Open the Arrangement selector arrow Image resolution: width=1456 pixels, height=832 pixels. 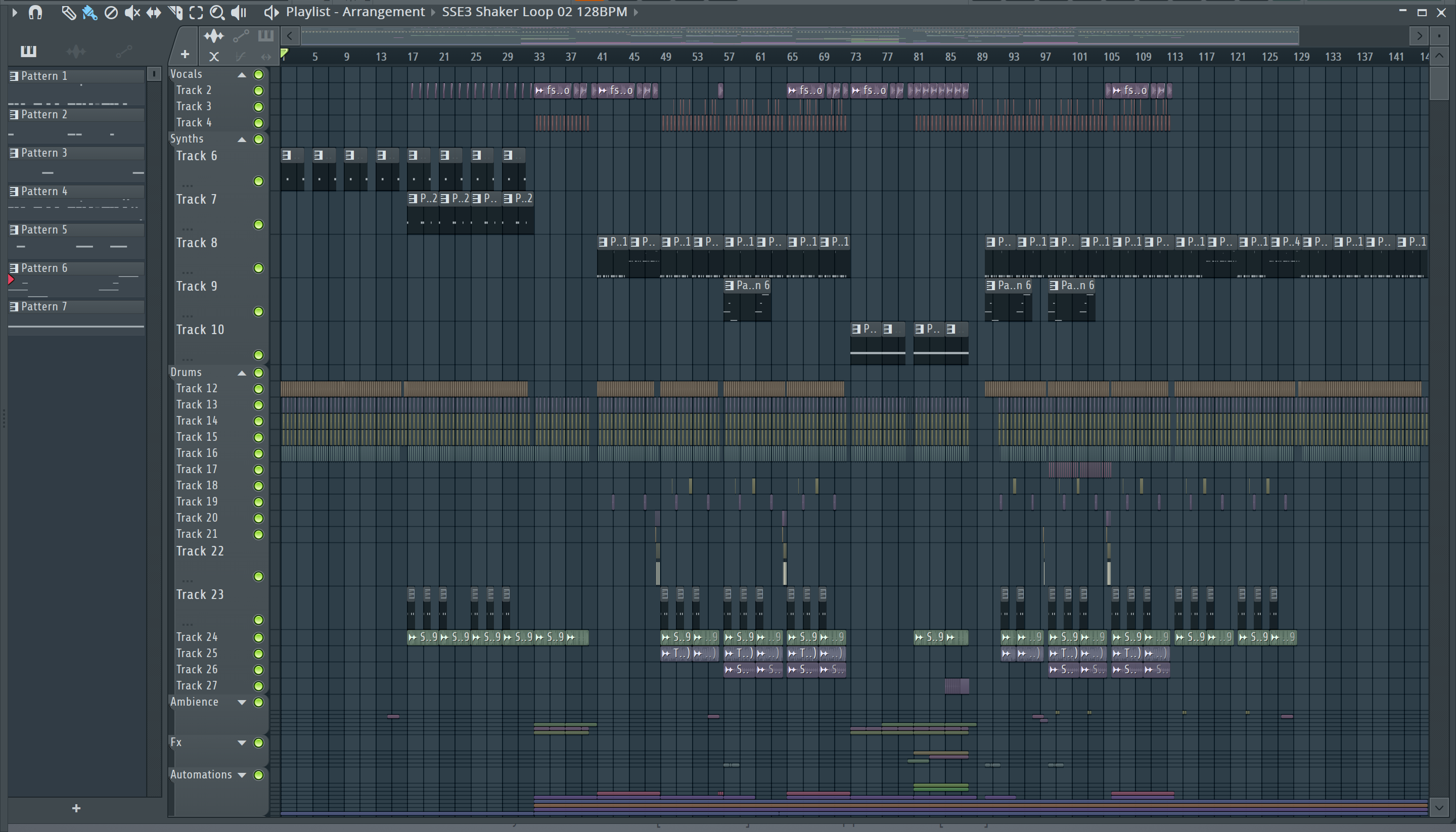(433, 13)
